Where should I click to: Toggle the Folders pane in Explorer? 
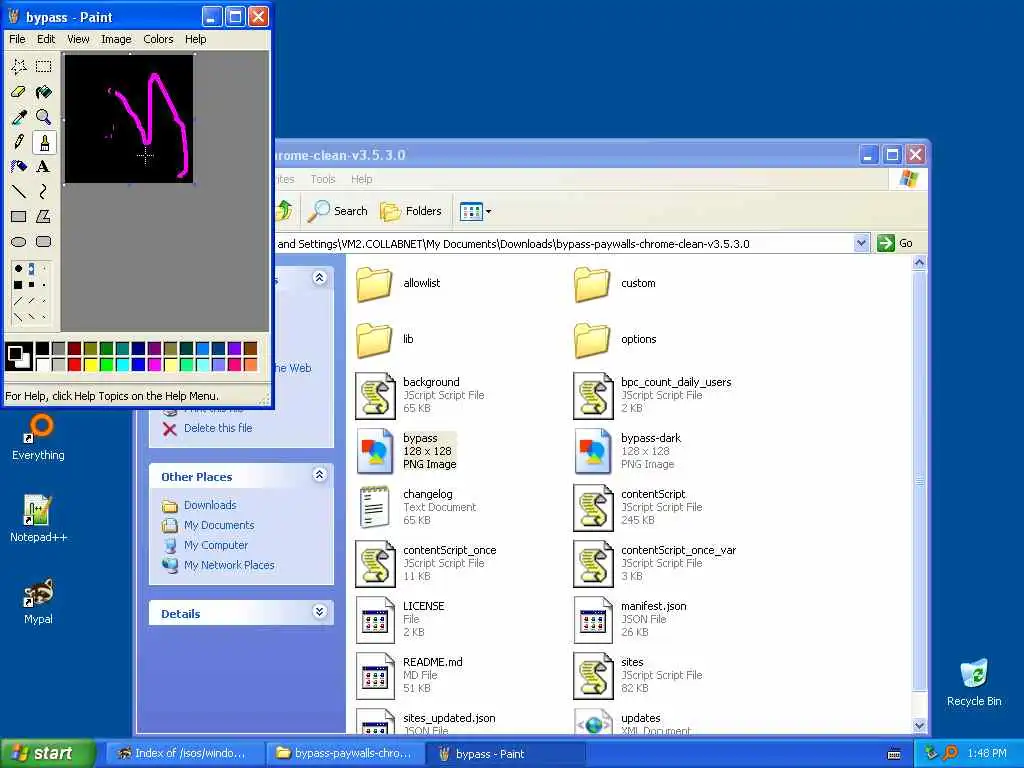tap(411, 210)
